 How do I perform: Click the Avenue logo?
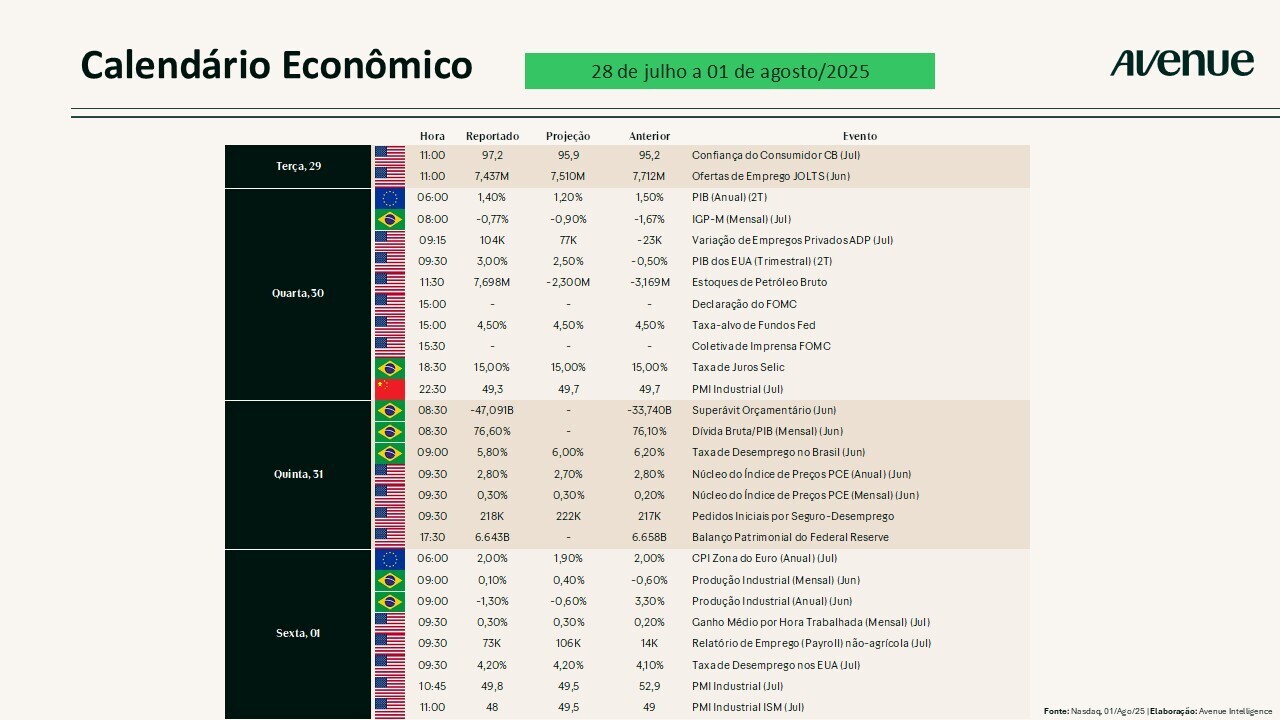point(1181,63)
